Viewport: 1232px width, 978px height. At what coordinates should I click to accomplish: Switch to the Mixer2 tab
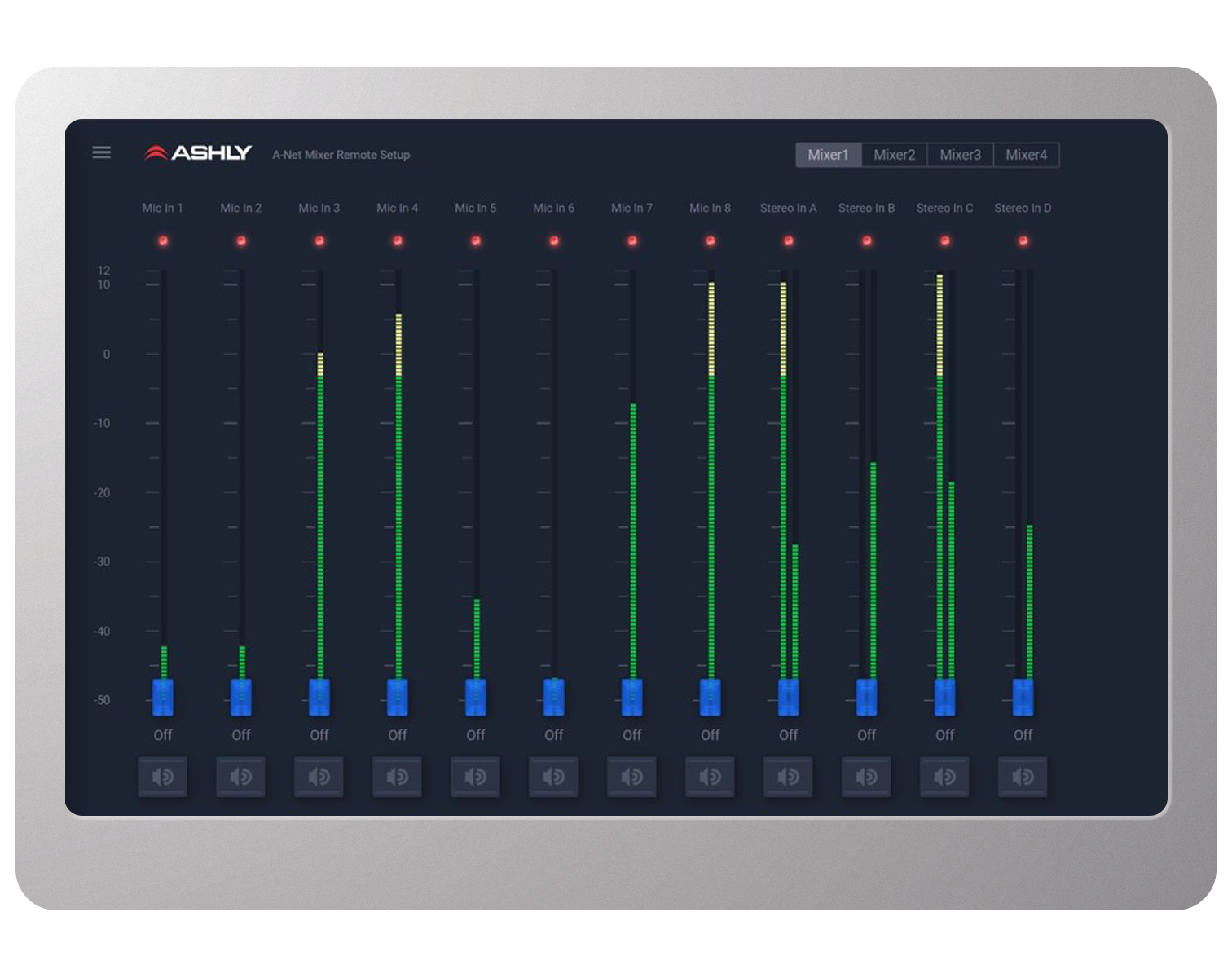tap(894, 155)
